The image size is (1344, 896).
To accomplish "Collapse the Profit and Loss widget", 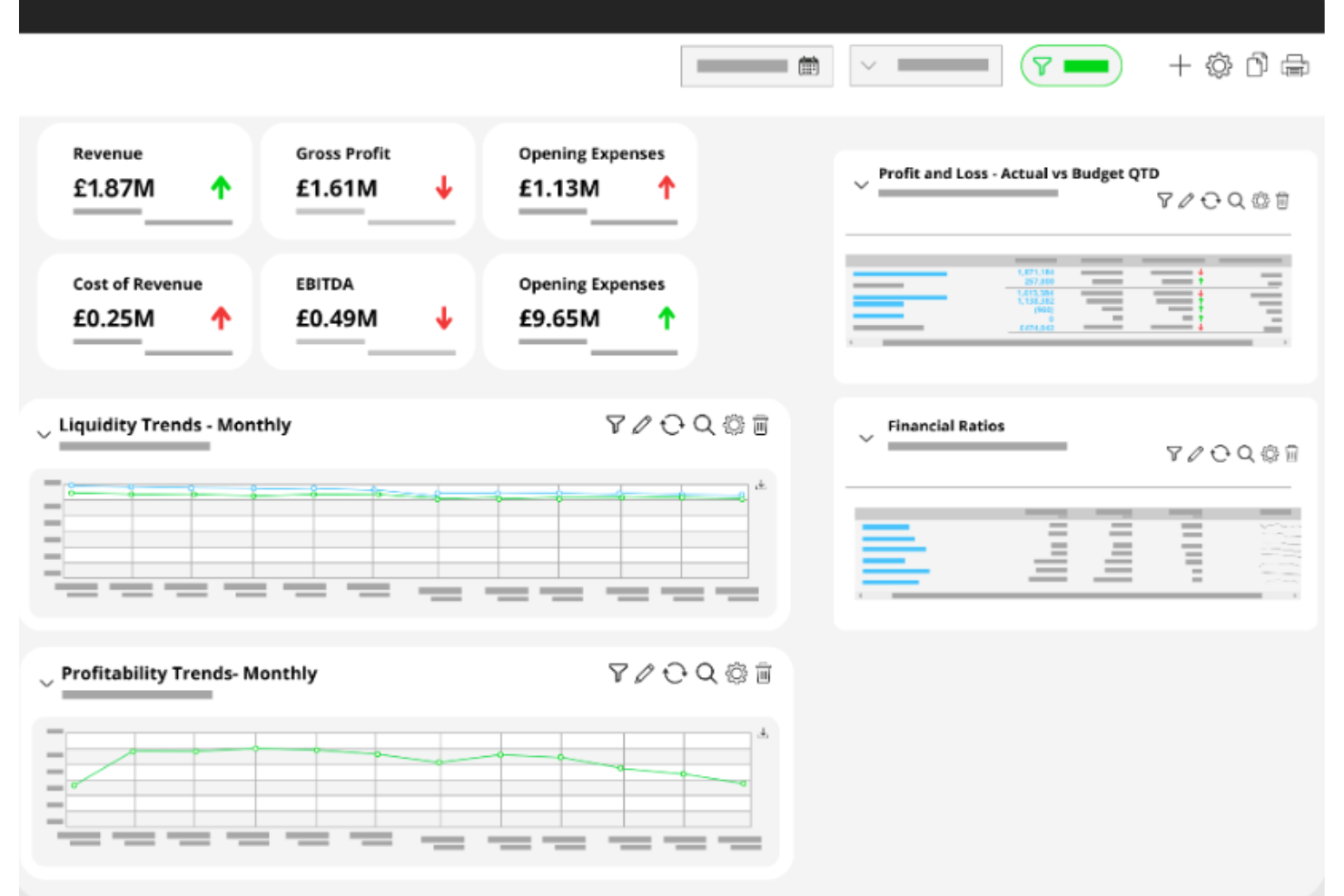I will [861, 184].
